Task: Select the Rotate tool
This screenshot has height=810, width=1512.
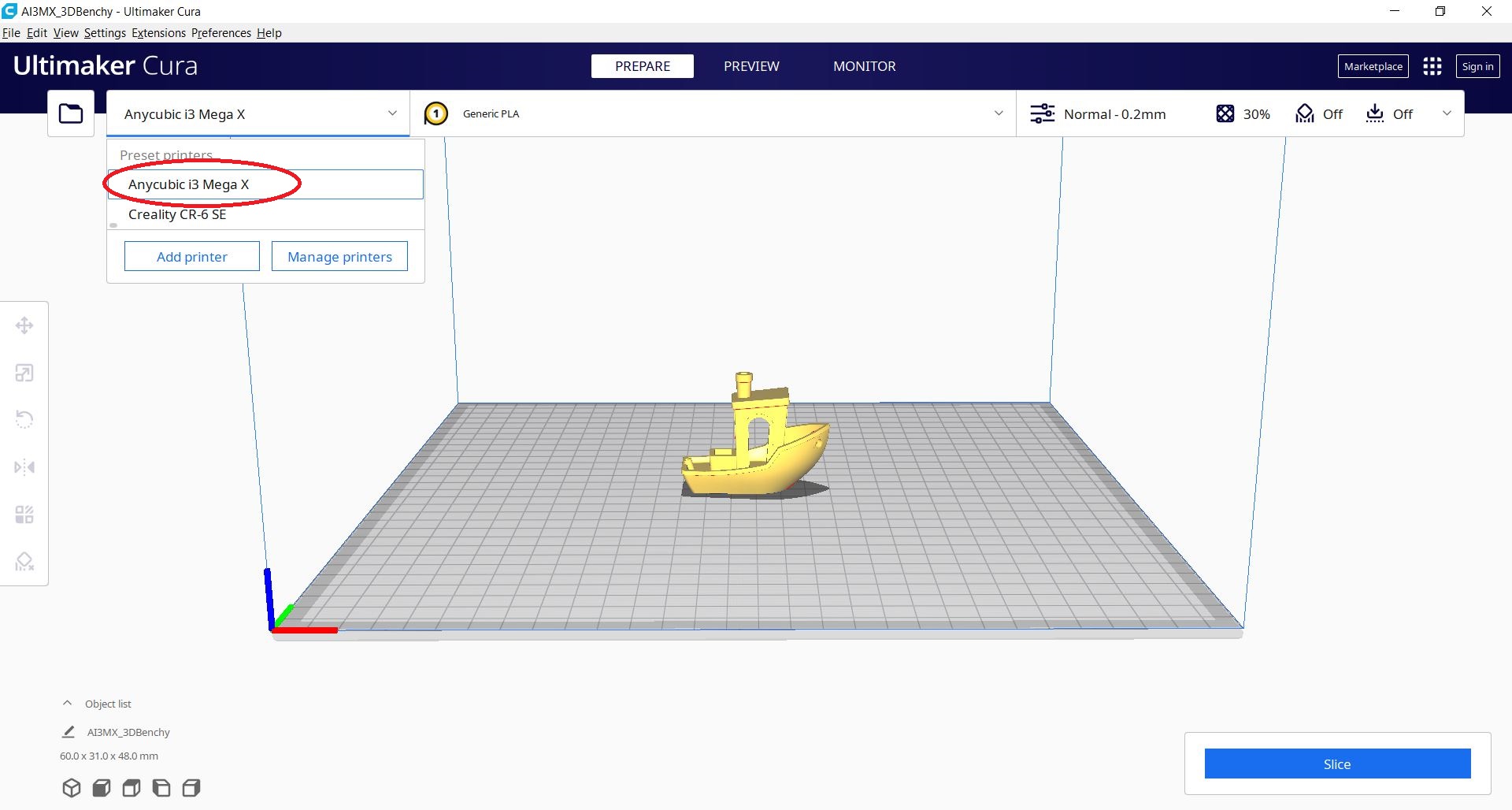Action: point(24,419)
